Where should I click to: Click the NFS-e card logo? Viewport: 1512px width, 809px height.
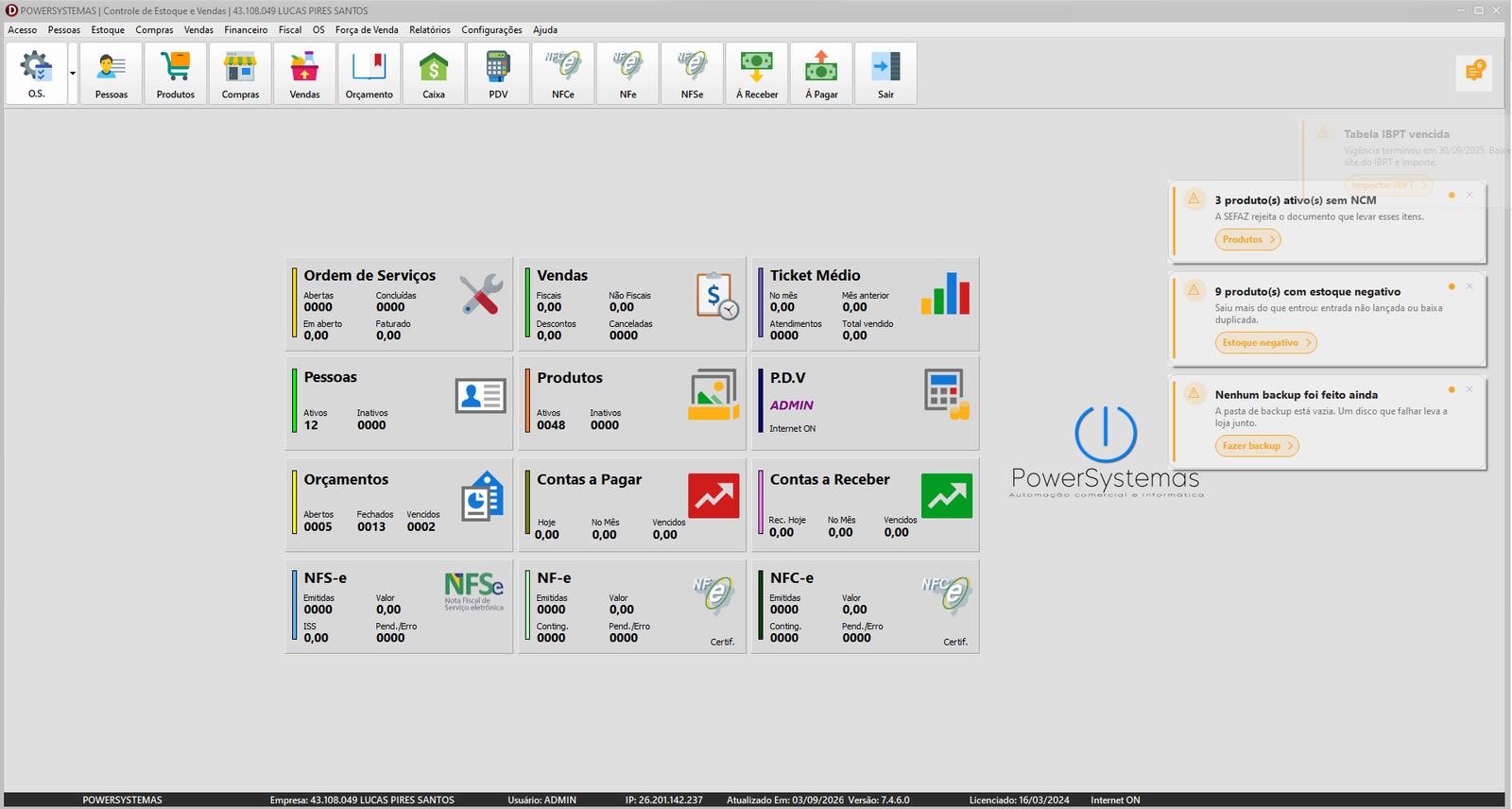[474, 592]
